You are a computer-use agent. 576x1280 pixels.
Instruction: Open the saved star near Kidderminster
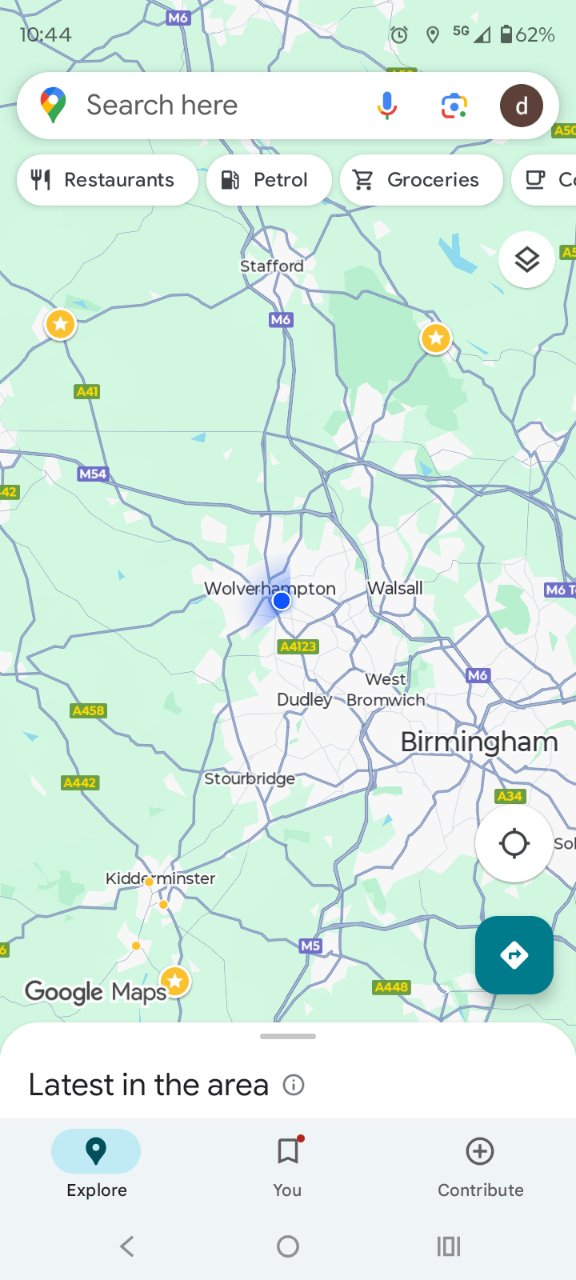(x=176, y=981)
